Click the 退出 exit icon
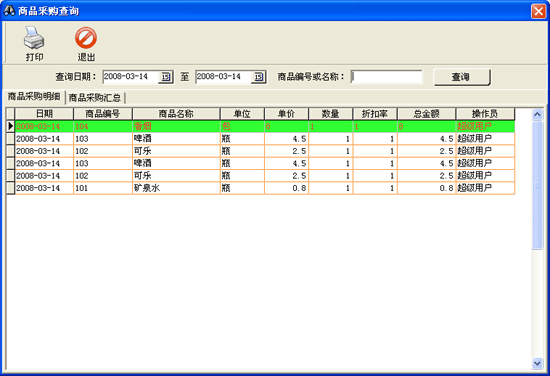The height and width of the screenshot is (376, 550). point(86,38)
